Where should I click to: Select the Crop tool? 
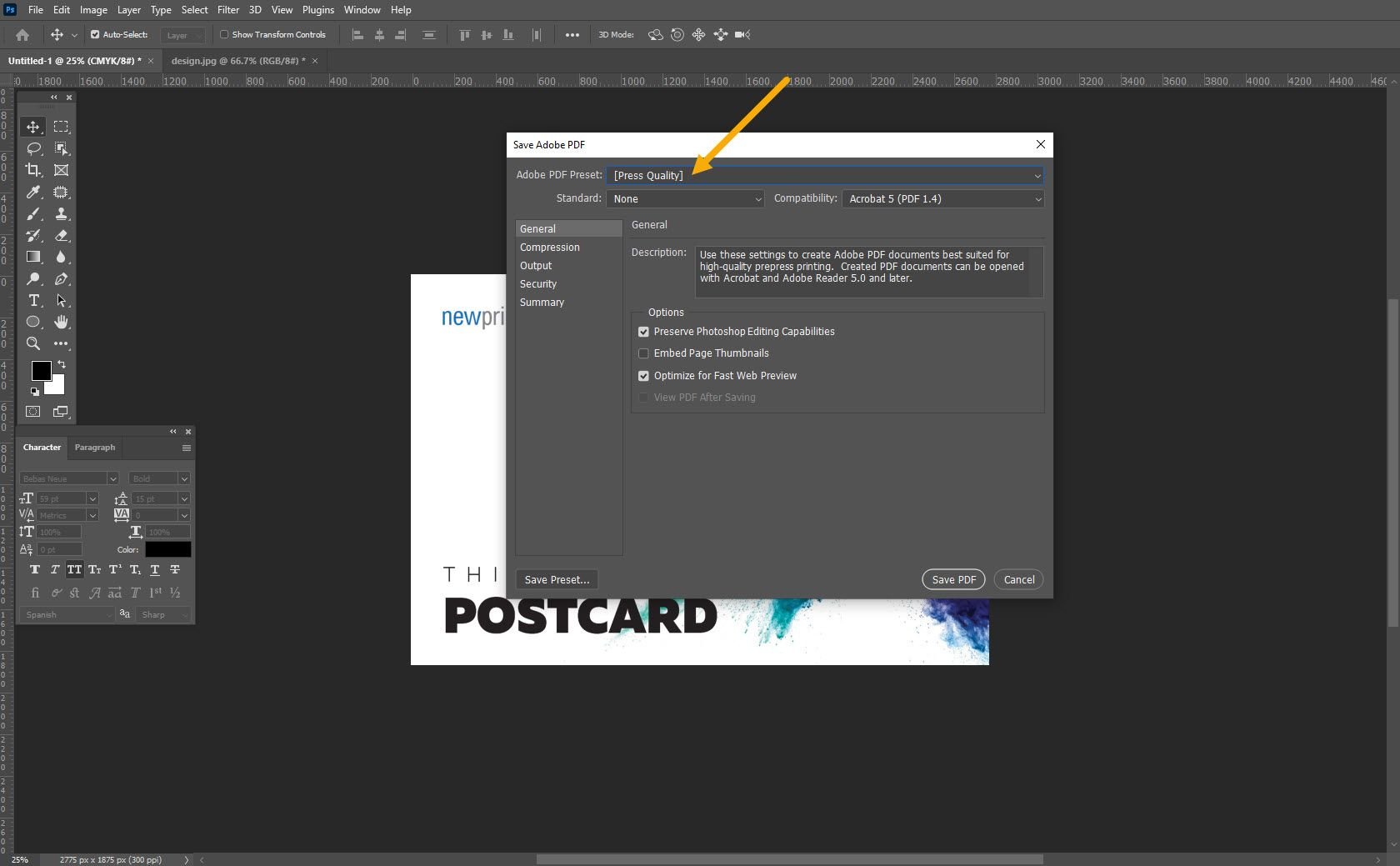(33, 170)
